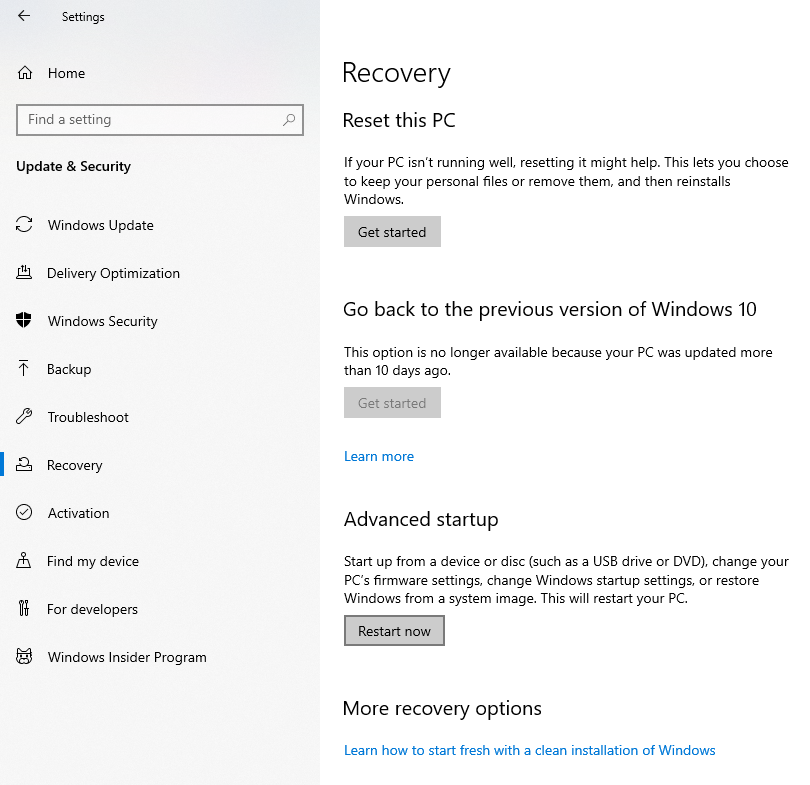This screenshot has width=810, height=785.
Task: Click the Home house icon
Action: (25, 73)
